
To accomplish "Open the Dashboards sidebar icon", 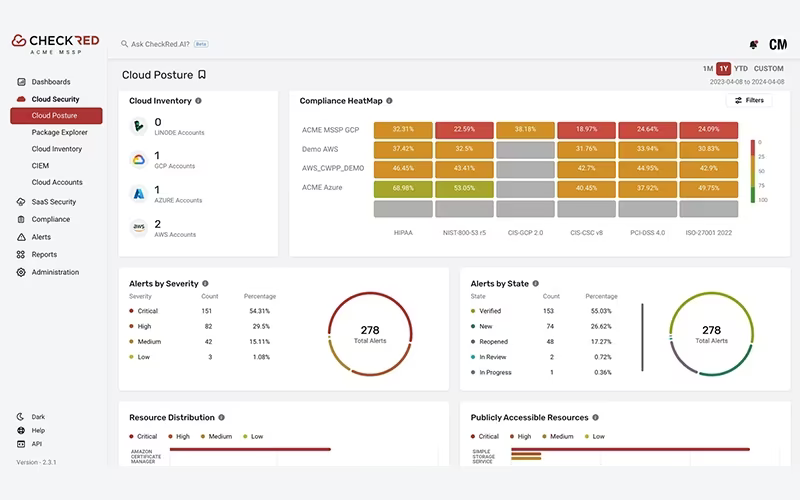I will coord(21,82).
